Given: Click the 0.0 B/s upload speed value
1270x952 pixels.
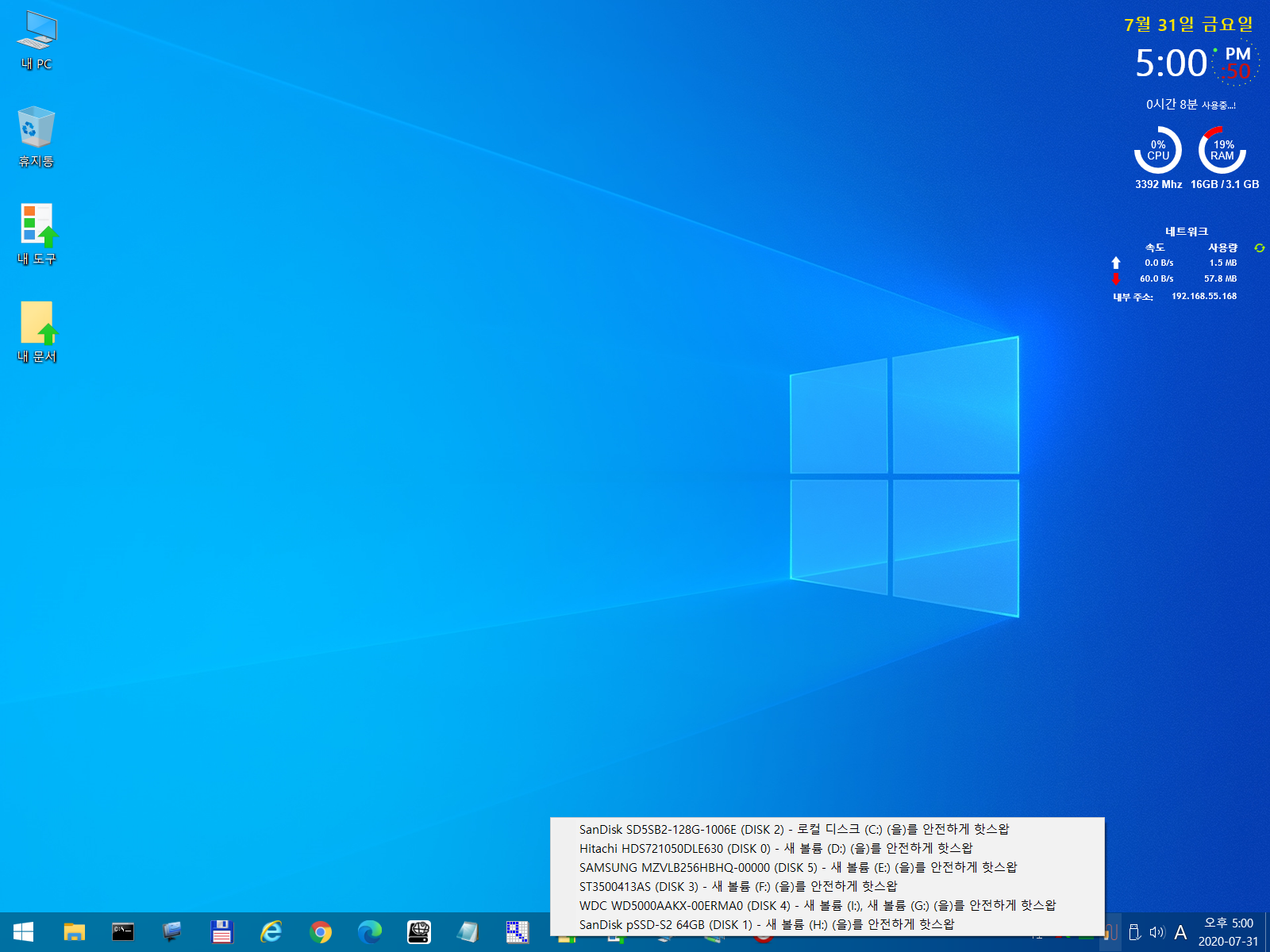Looking at the screenshot, I should [x=1159, y=263].
